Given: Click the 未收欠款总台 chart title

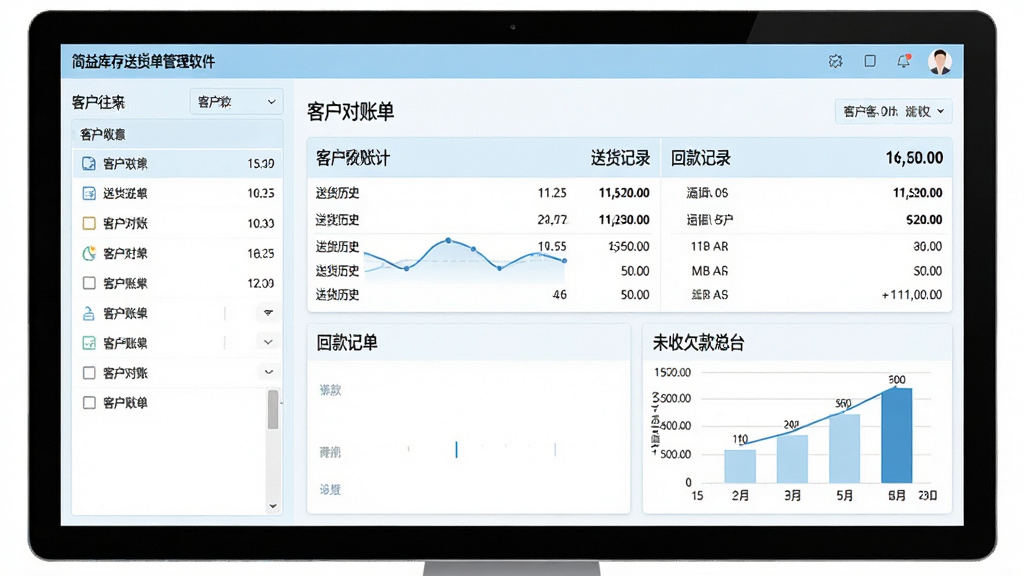Looking at the screenshot, I should pos(699,343).
